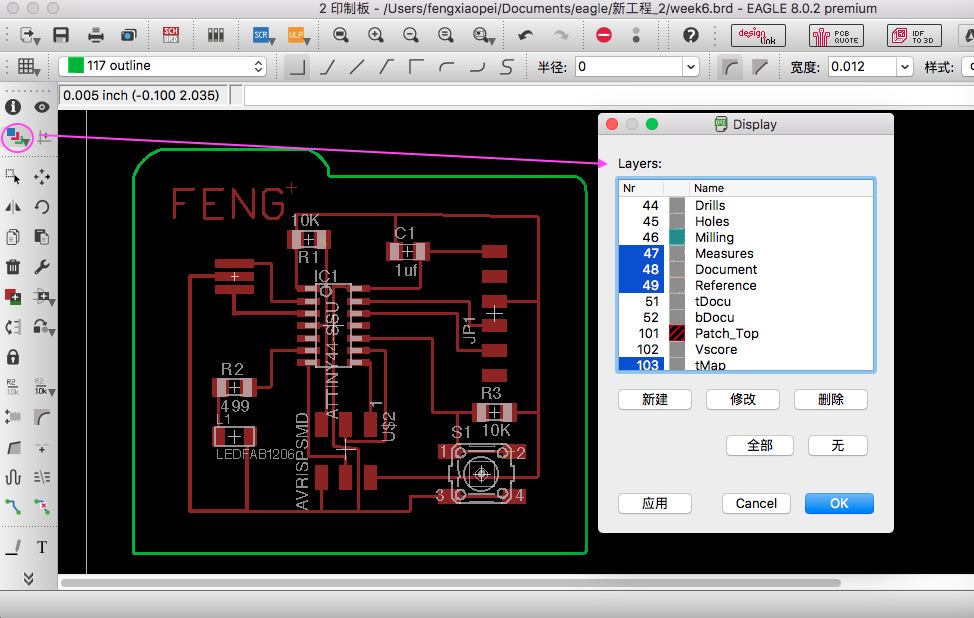Select the Change wrench tool
Viewport: 974px width, 618px height.
pyautogui.click(x=42, y=267)
